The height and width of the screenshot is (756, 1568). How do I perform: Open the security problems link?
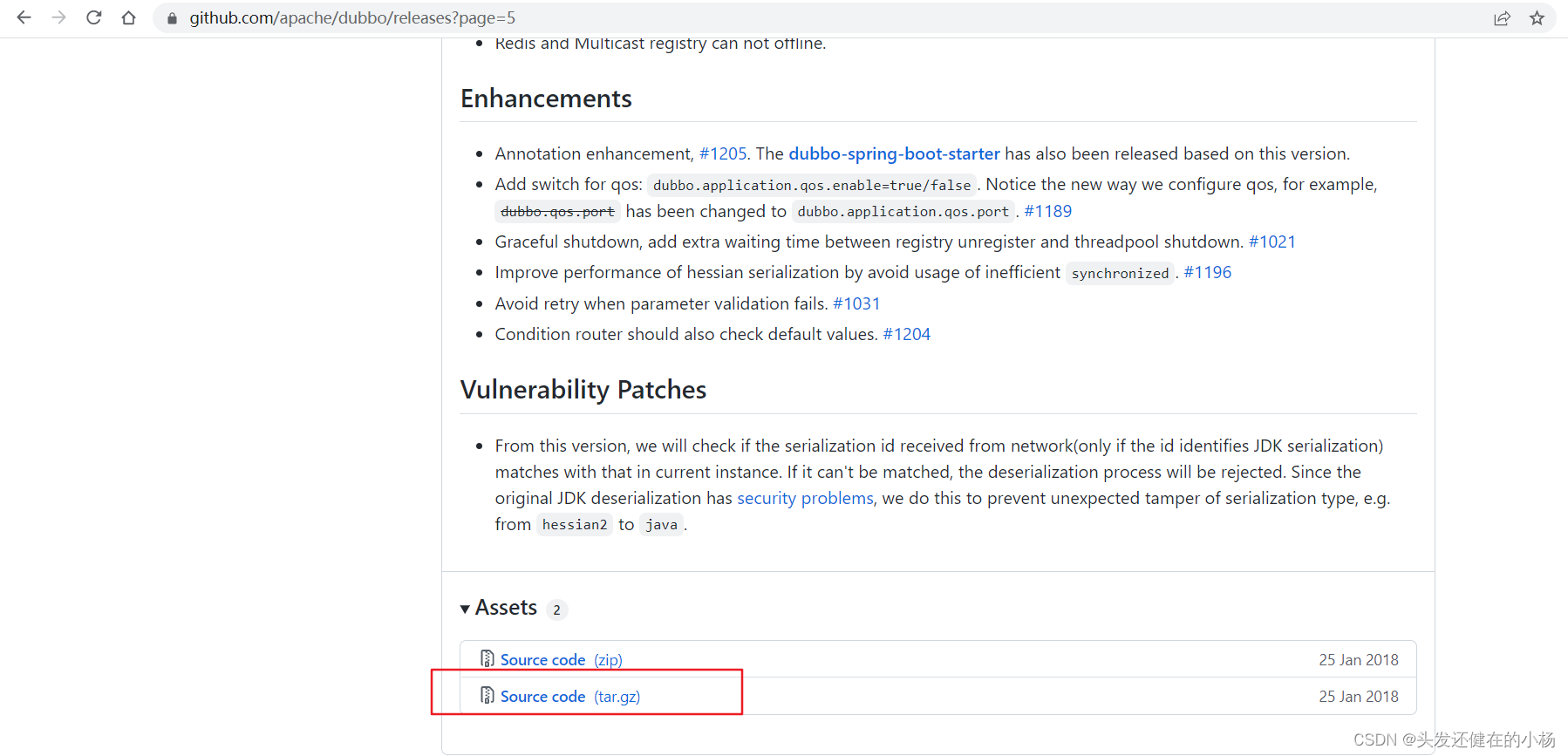pyautogui.click(x=805, y=499)
